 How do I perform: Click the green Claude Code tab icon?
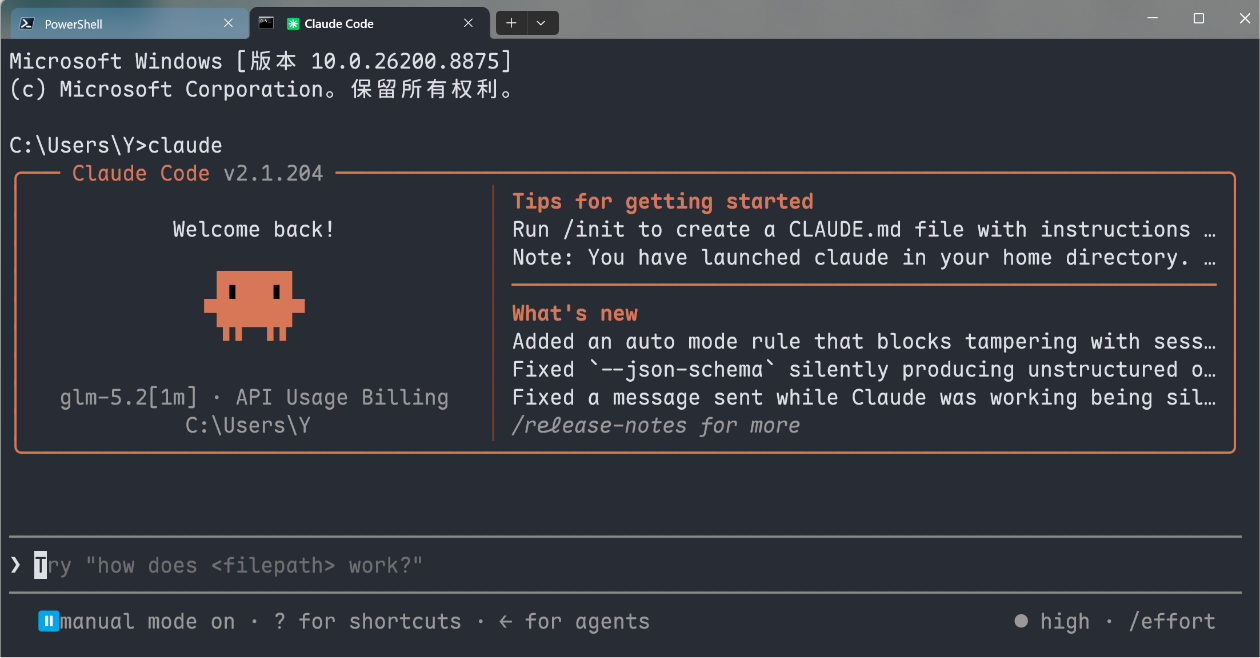point(293,23)
